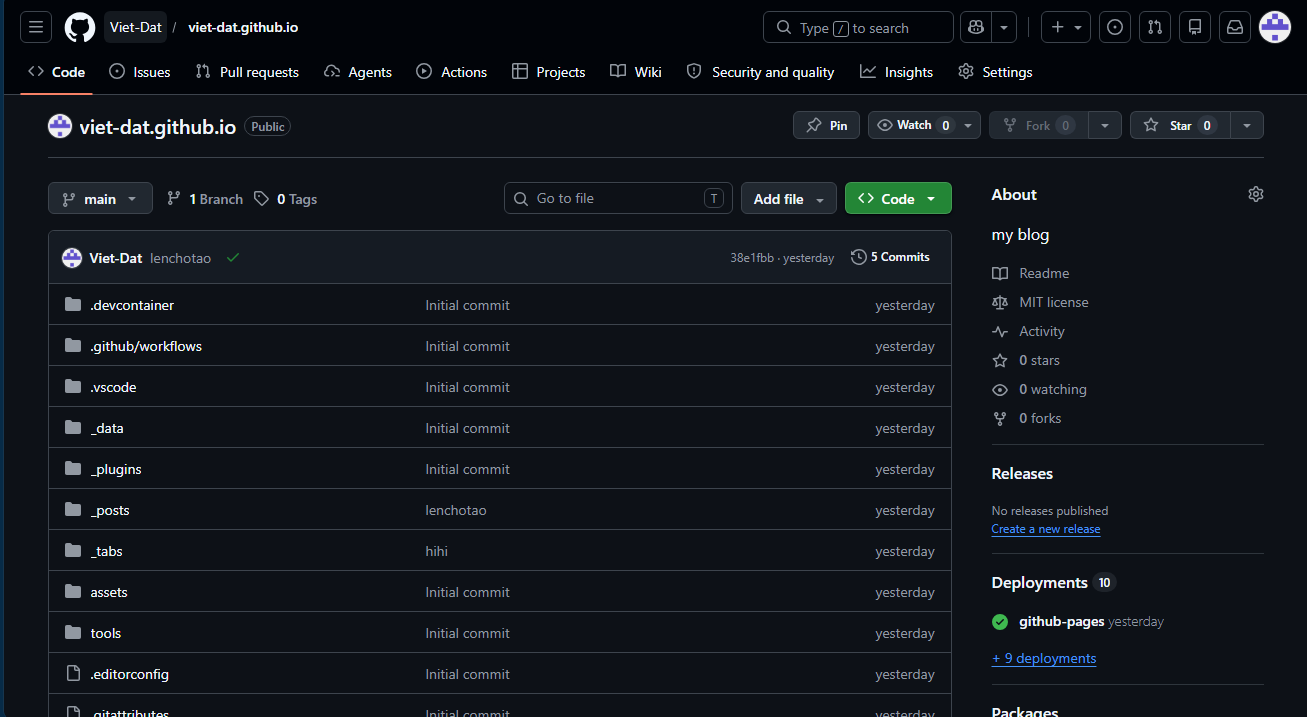Expand the green Code dropdown button
Image resolution: width=1307 pixels, height=717 pixels.
[x=898, y=199]
